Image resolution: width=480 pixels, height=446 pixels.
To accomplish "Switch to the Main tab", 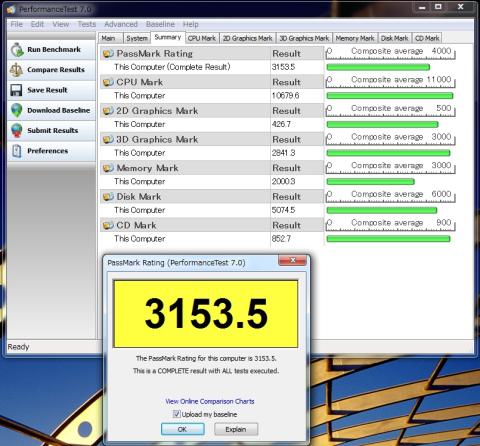I will [110, 38].
